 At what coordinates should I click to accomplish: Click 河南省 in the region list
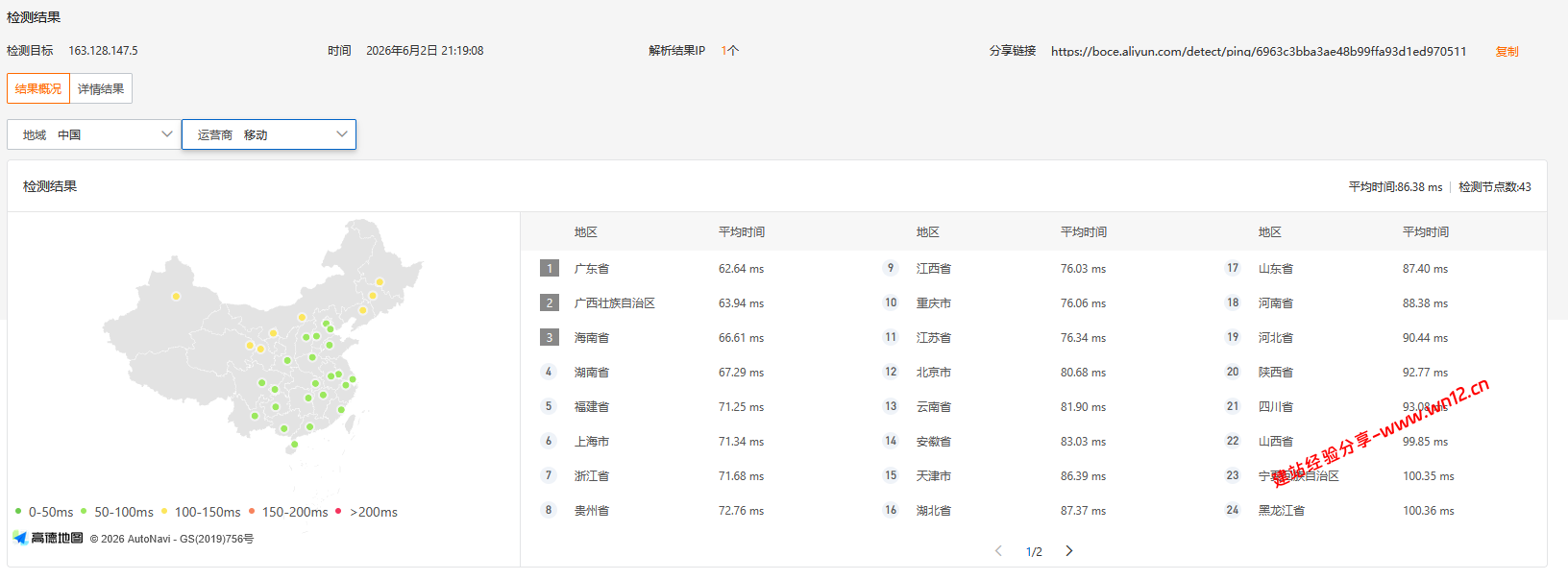[1276, 303]
